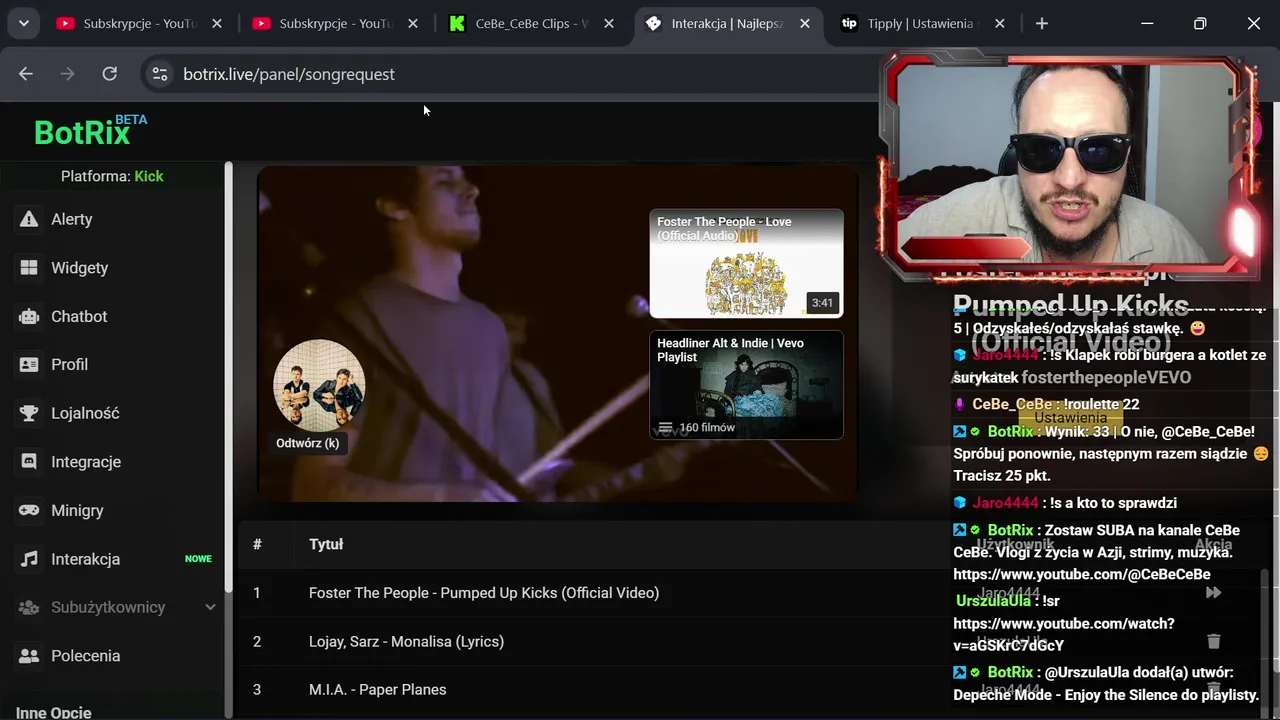Open the Minigry gamepad icon
Image resolution: width=1280 pixels, height=720 pixels.
pyautogui.click(x=29, y=510)
